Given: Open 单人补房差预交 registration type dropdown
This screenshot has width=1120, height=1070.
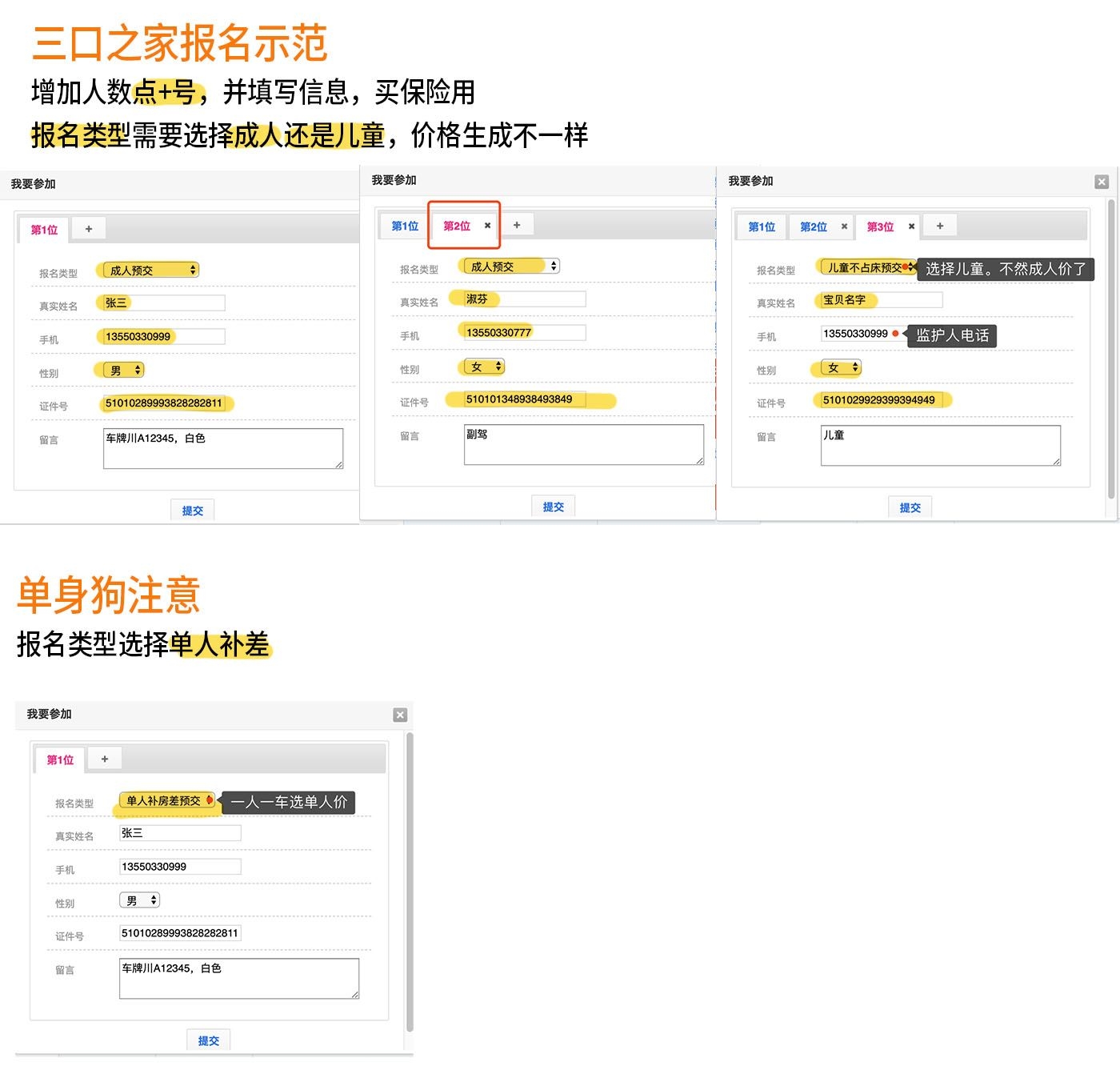Looking at the screenshot, I should (167, 800).
